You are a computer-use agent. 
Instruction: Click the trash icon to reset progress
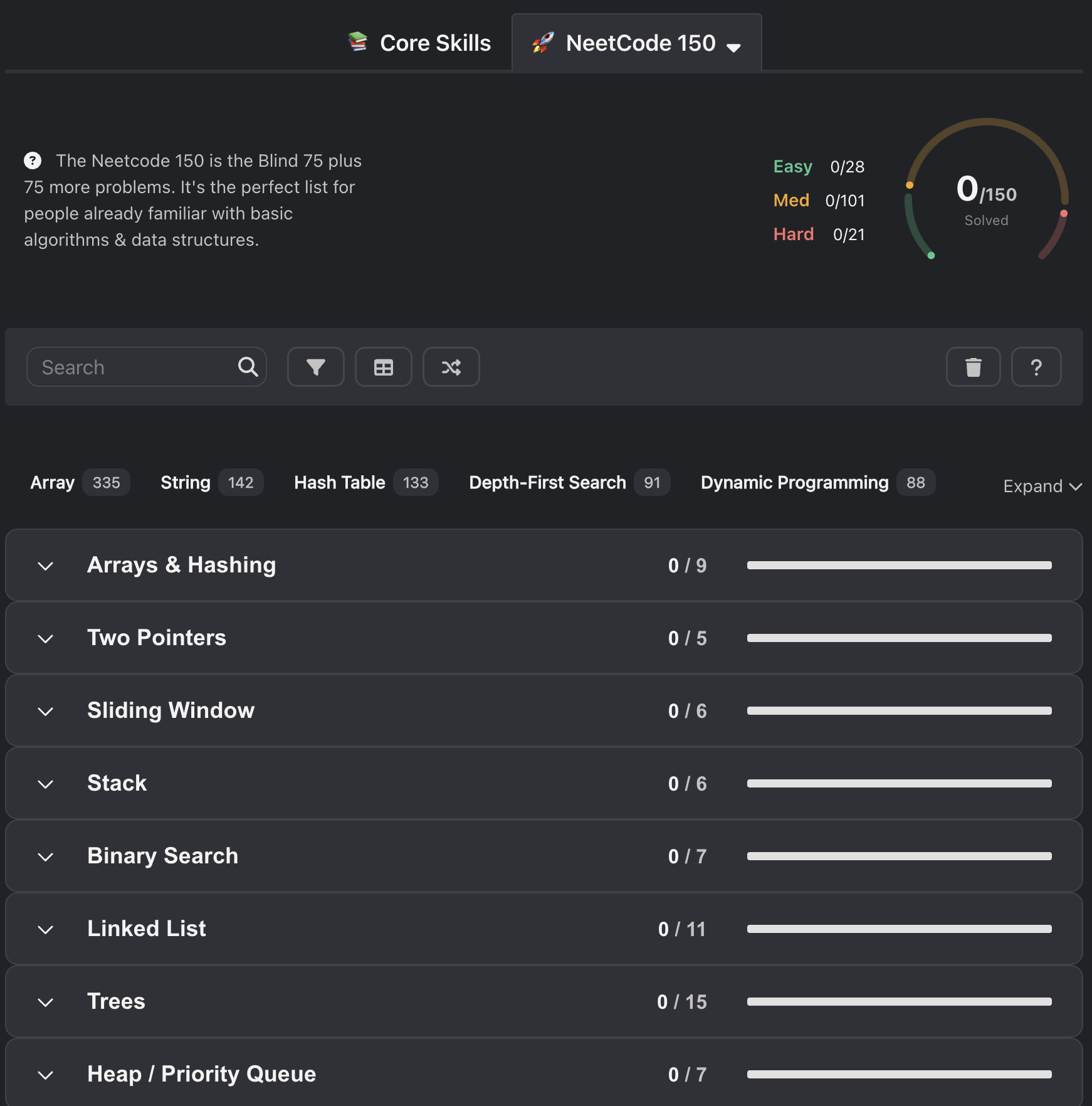[974, 367]
